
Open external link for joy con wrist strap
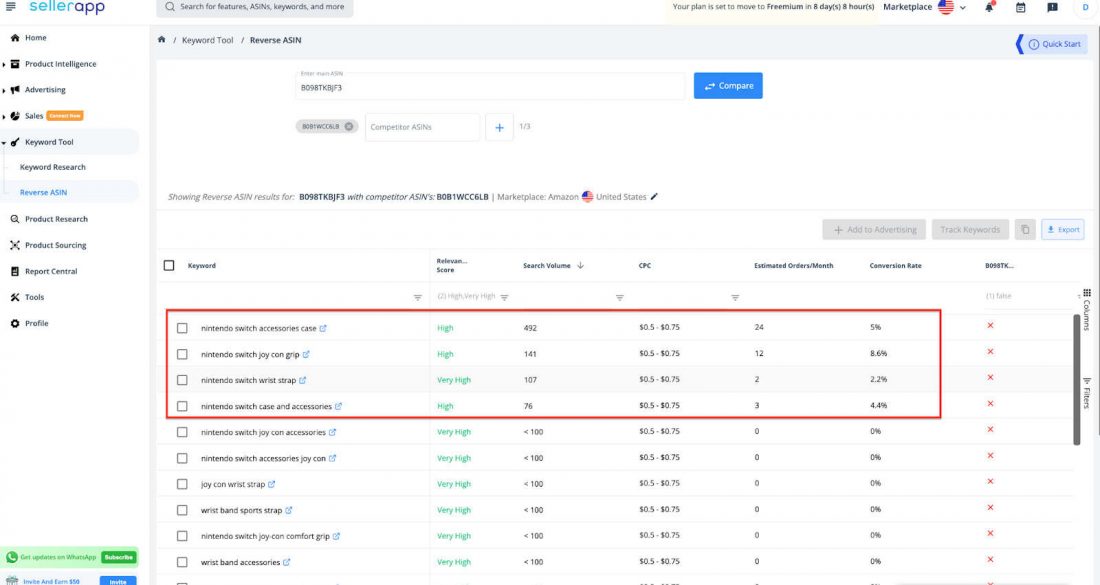click(x=271, y=484)
